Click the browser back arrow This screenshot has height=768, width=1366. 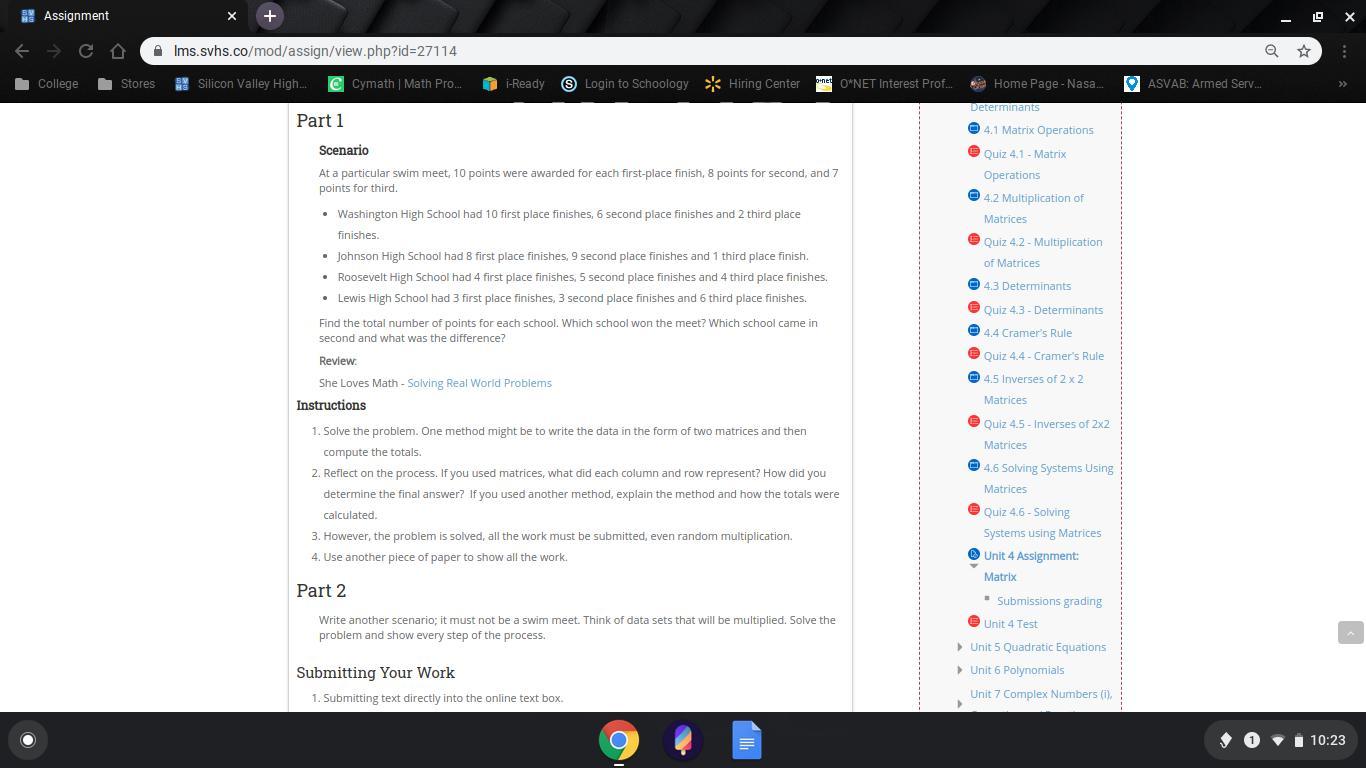pos(22,51)
